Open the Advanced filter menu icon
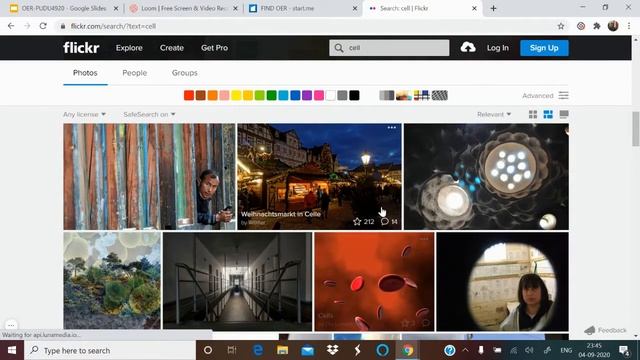The height and width of the screenshot is (360, 640). [564, 96]
